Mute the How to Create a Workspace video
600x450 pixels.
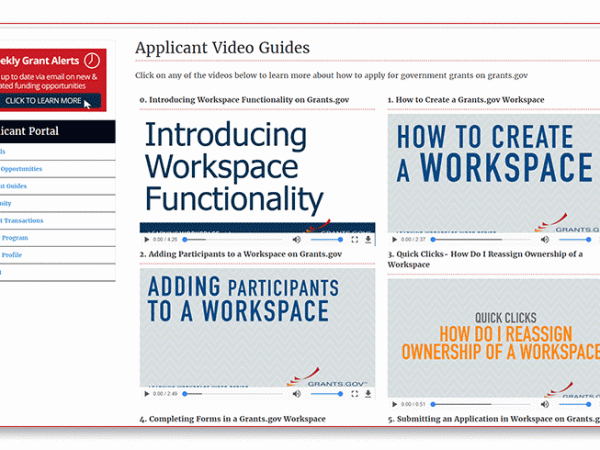(x=544, y=240)
